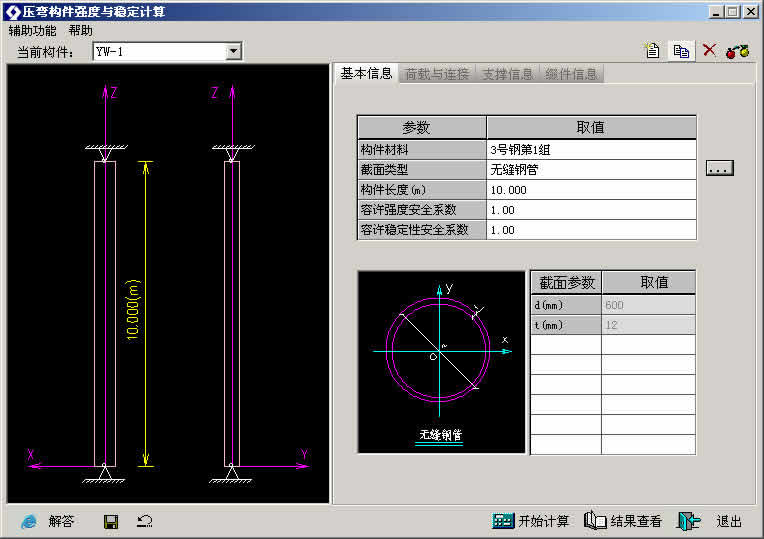
Task: Click the 无缝钢管 caption under the section drawing
Action: [x=439, y=434]
